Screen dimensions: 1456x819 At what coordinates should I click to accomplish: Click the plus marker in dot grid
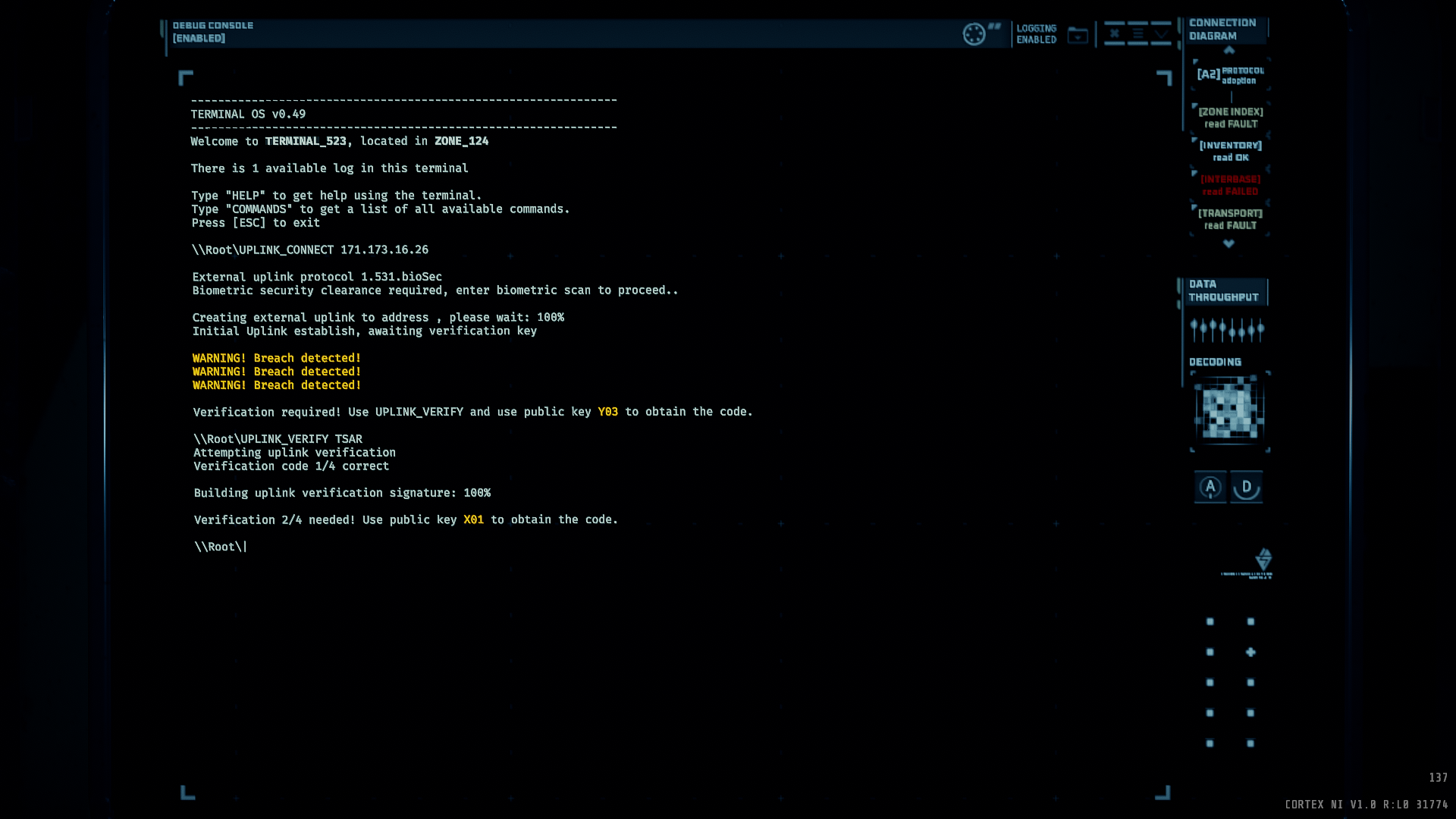[x=1250, y=652]
